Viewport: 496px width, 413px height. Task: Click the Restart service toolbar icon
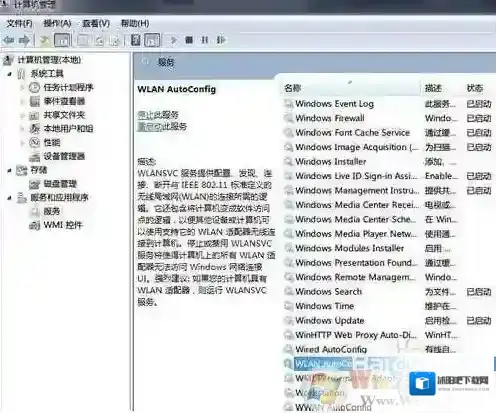pyautogui.click(x=221, y=40)
